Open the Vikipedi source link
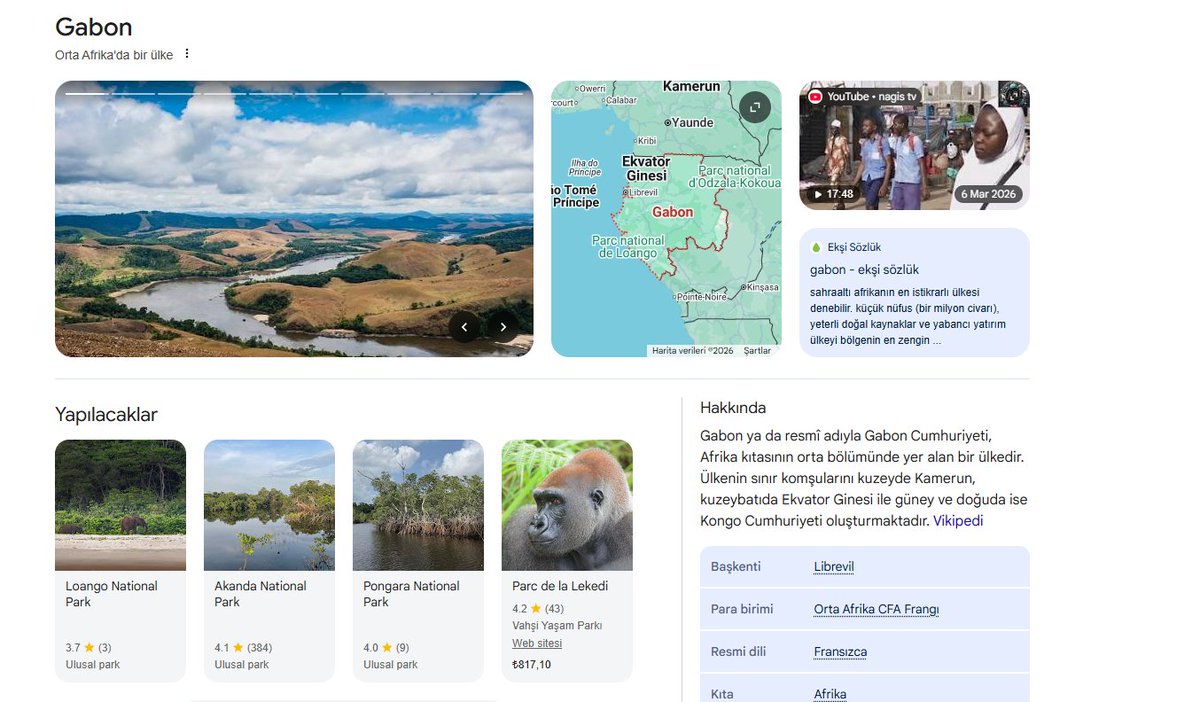This screenshot has width=1200, height=702. [958, 521]
